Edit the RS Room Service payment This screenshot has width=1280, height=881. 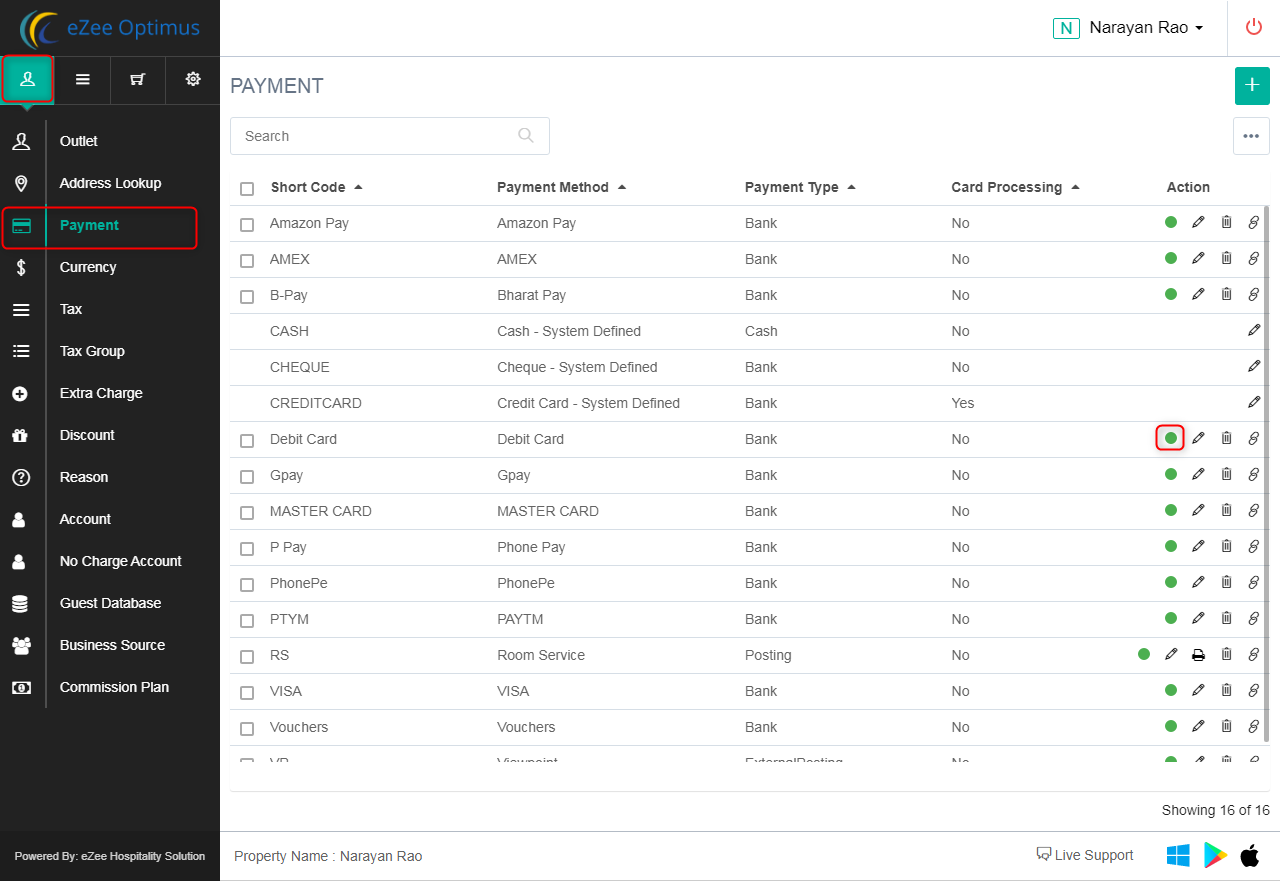pyautogui.click(x=1171, y=655)
